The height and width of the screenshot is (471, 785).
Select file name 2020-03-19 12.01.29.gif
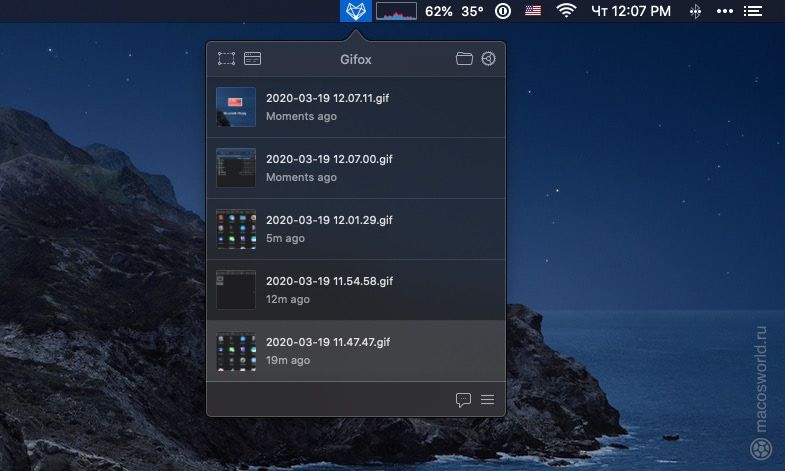(x=329, y=220)
